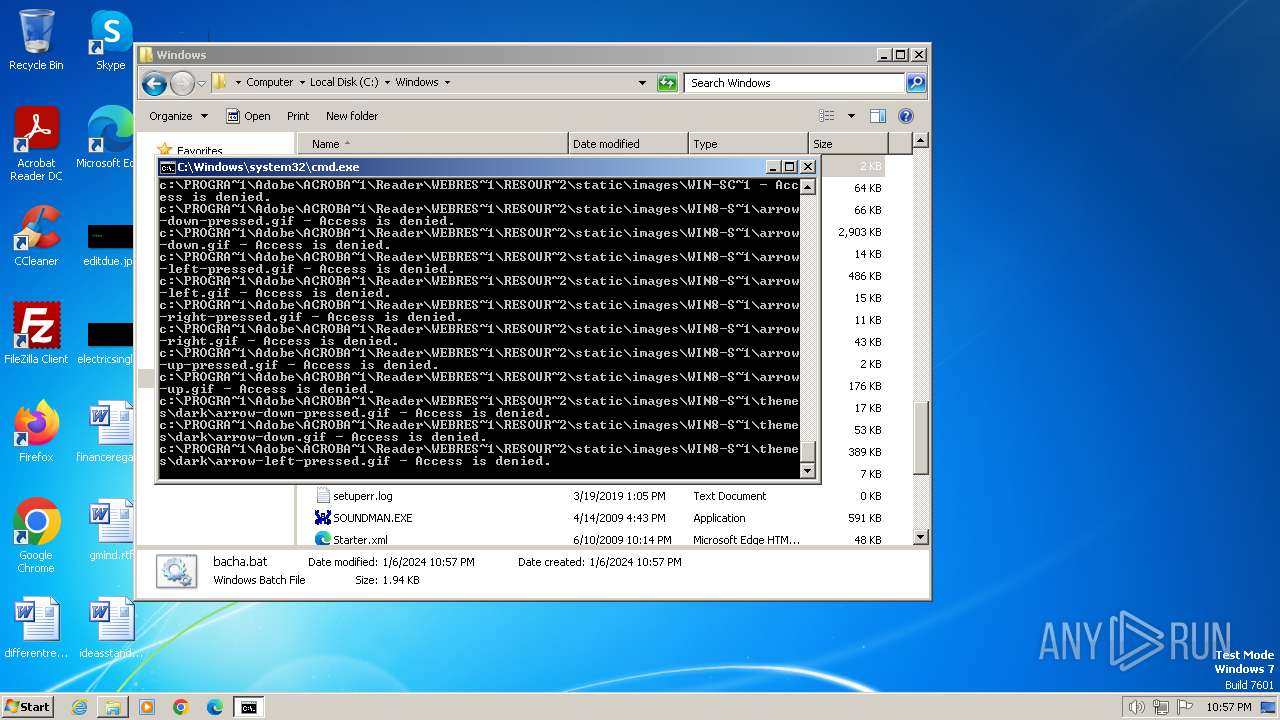Maximize the cmd.exe window
The height and width of the screenshot is (720, 1280).
tap(789, 167)
